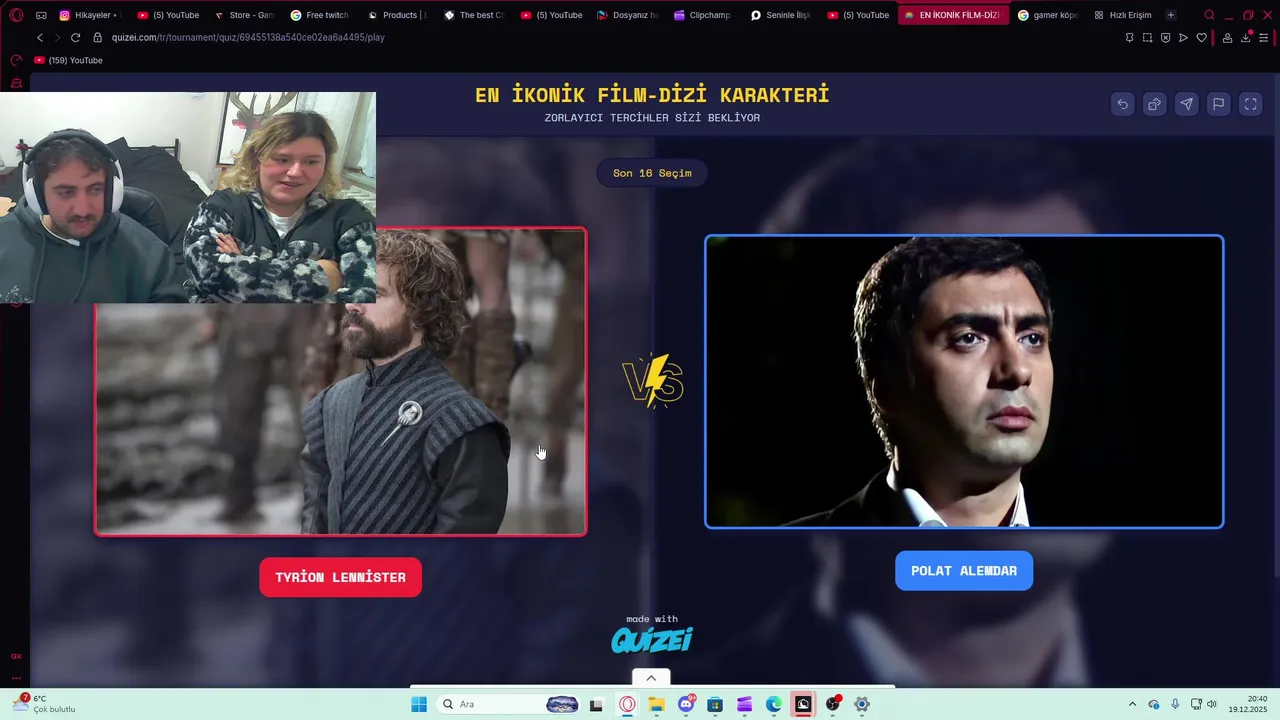This screenshot has height=720, width=1280.
Task: Open Clipchamp from the taskbar
Action: [744, 704]
